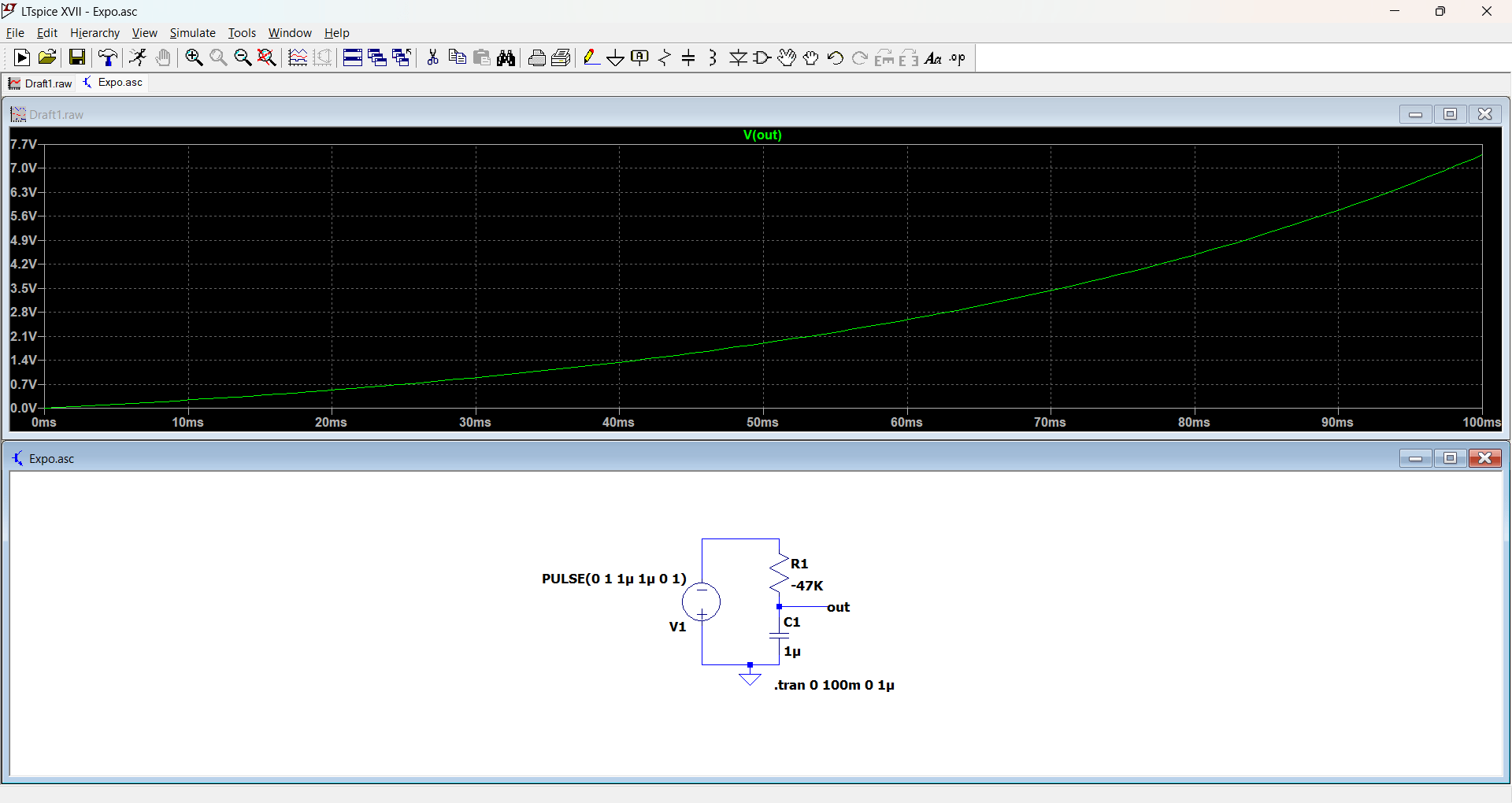This screenshot has height=803, width=1512.
Task: Place a Label Net tool
Action: [x=640, y=57]
